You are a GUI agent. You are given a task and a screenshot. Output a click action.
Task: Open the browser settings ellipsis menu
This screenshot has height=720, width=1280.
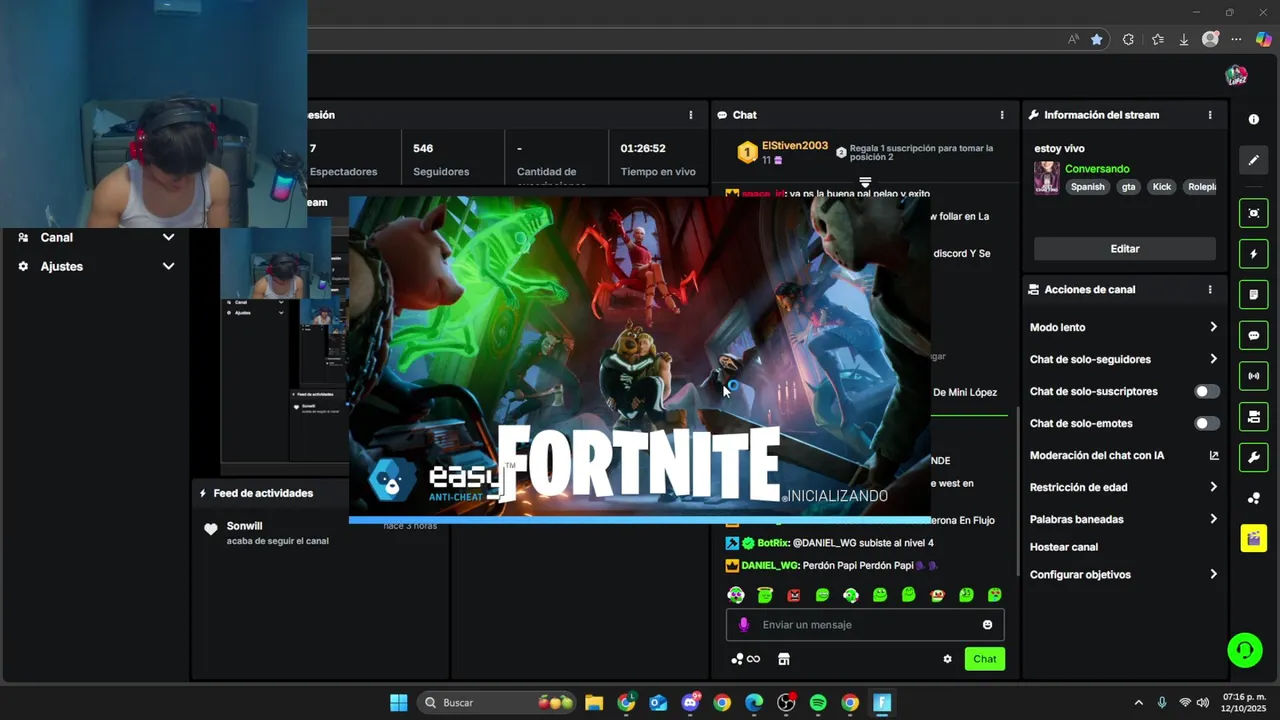1236,39
